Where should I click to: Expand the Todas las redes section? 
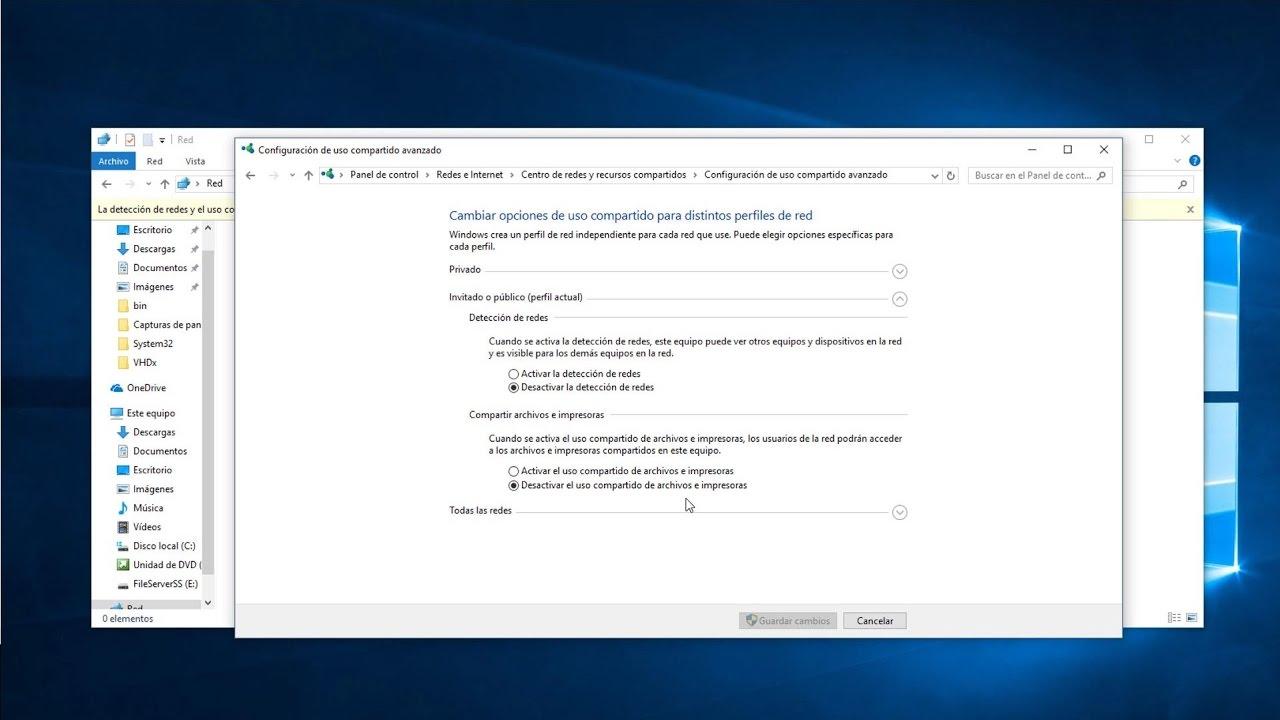(x=899, y=512)
